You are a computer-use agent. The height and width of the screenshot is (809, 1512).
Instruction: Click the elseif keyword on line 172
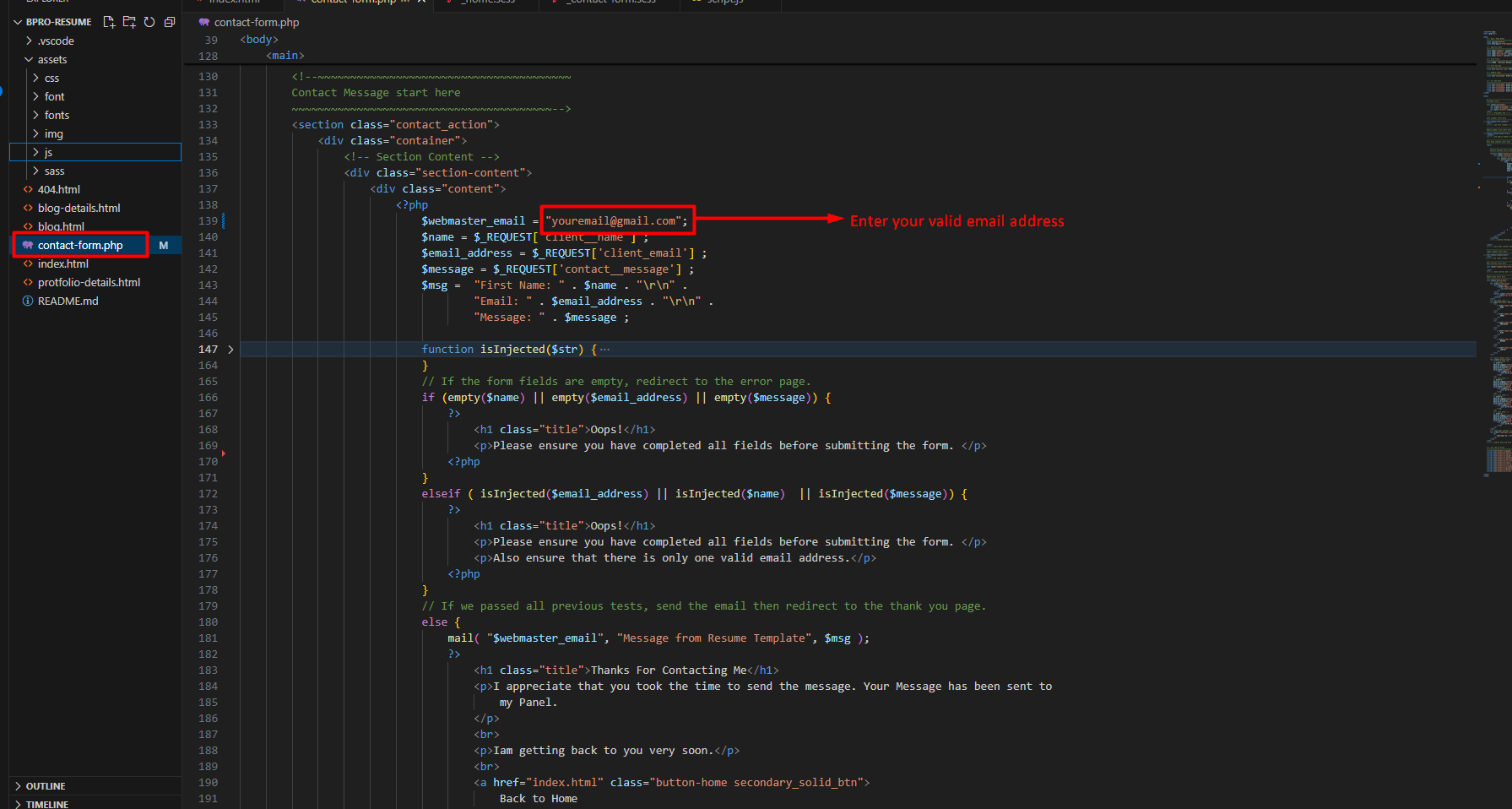(441, 494)
